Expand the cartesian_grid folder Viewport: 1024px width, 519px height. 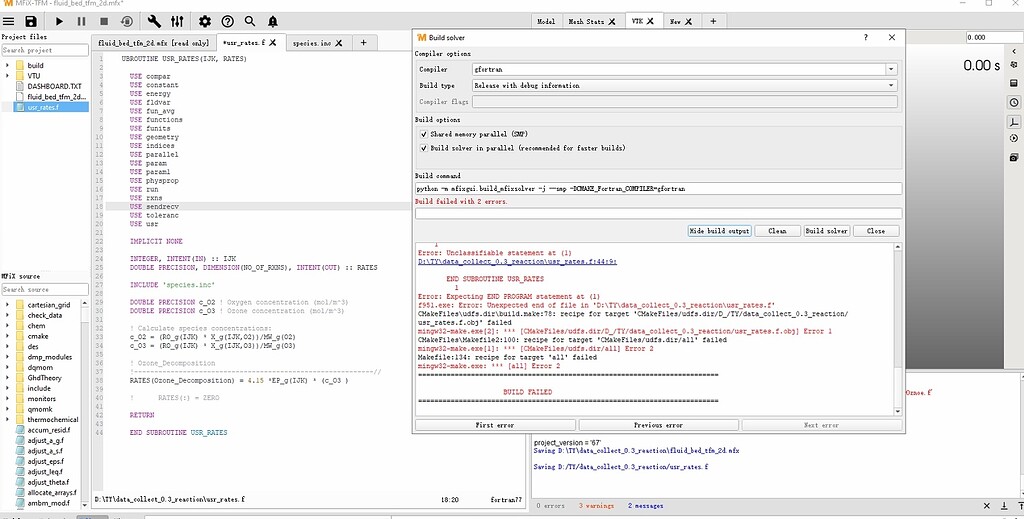[8, 305]
